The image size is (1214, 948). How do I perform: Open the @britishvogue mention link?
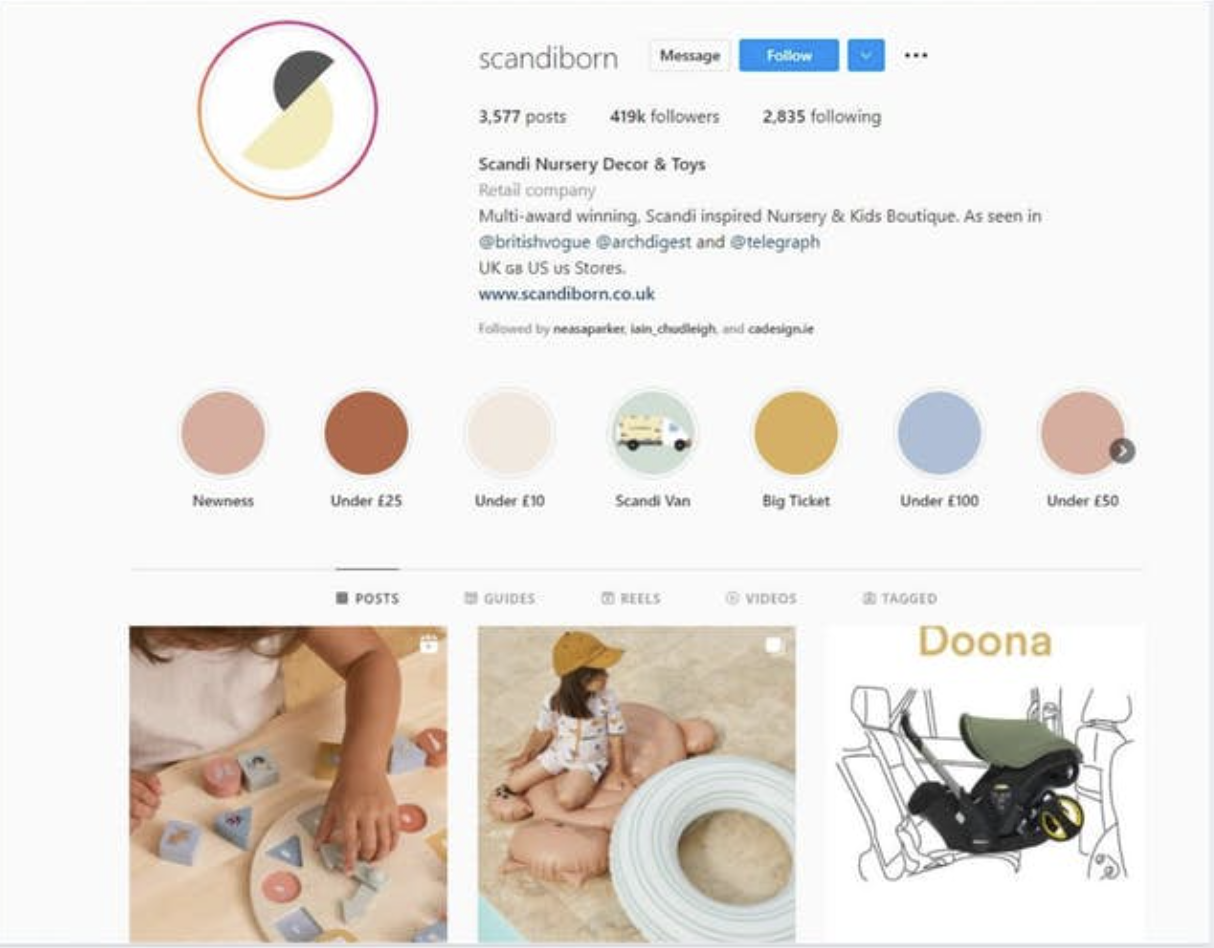pos(534,242)
